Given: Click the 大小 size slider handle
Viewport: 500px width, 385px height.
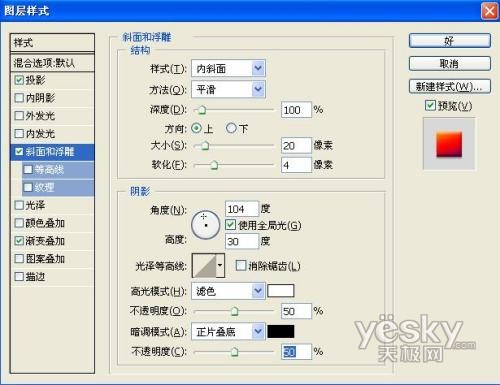Looking at the screenshot, I should coord(205,145).
